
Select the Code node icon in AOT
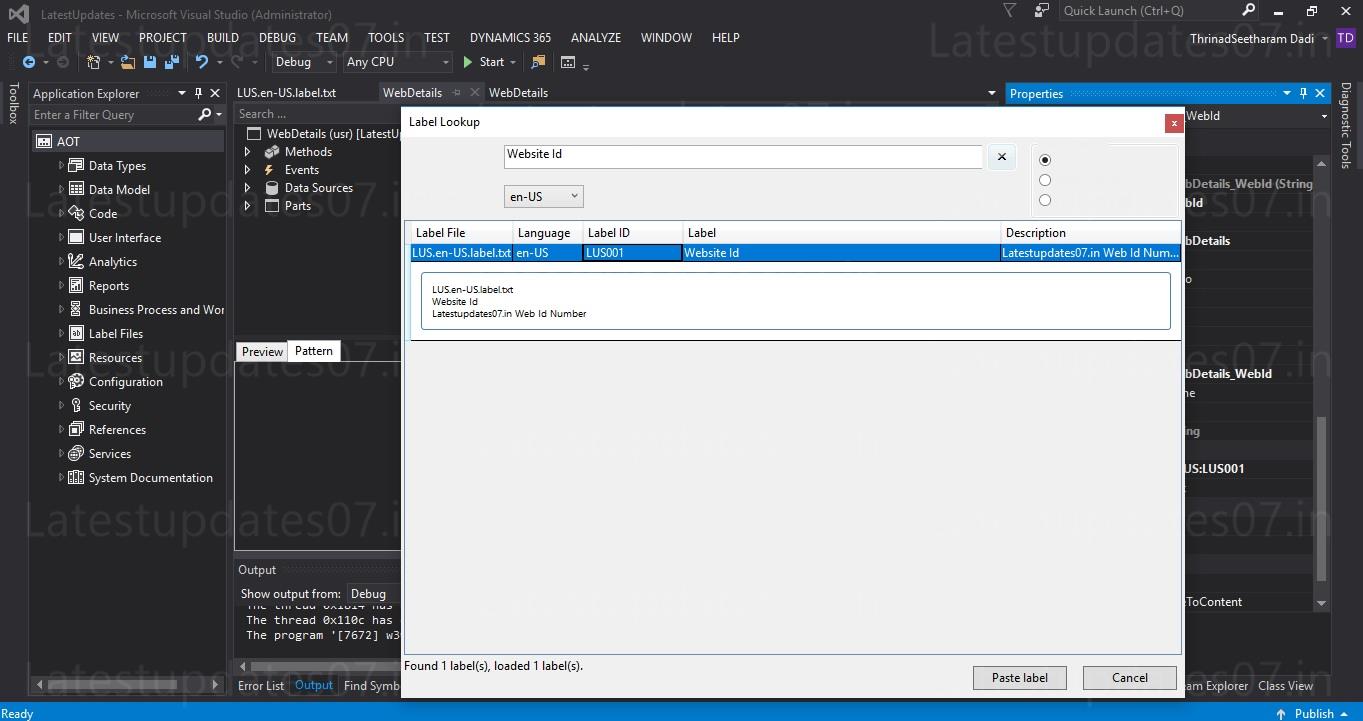pos(76,213)
